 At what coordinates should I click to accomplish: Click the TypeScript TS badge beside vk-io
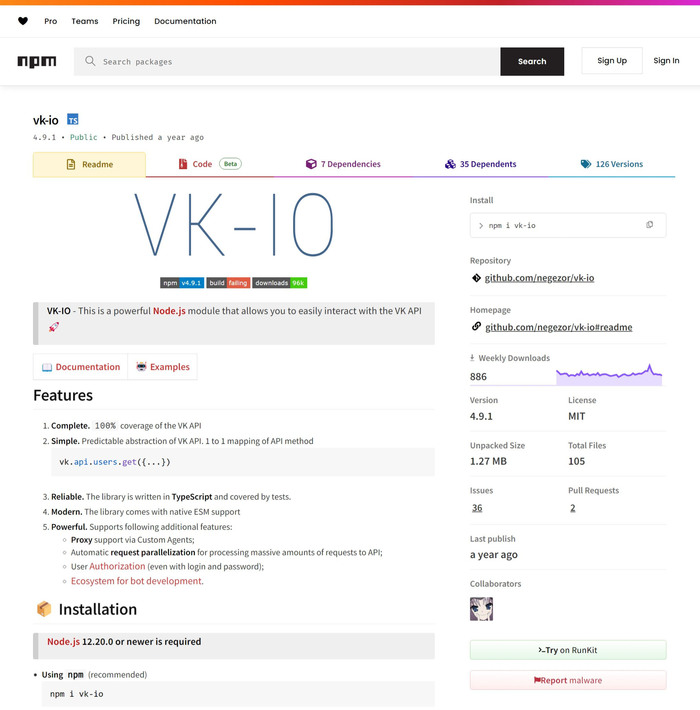pyautogui.click(x=73, y=120)
